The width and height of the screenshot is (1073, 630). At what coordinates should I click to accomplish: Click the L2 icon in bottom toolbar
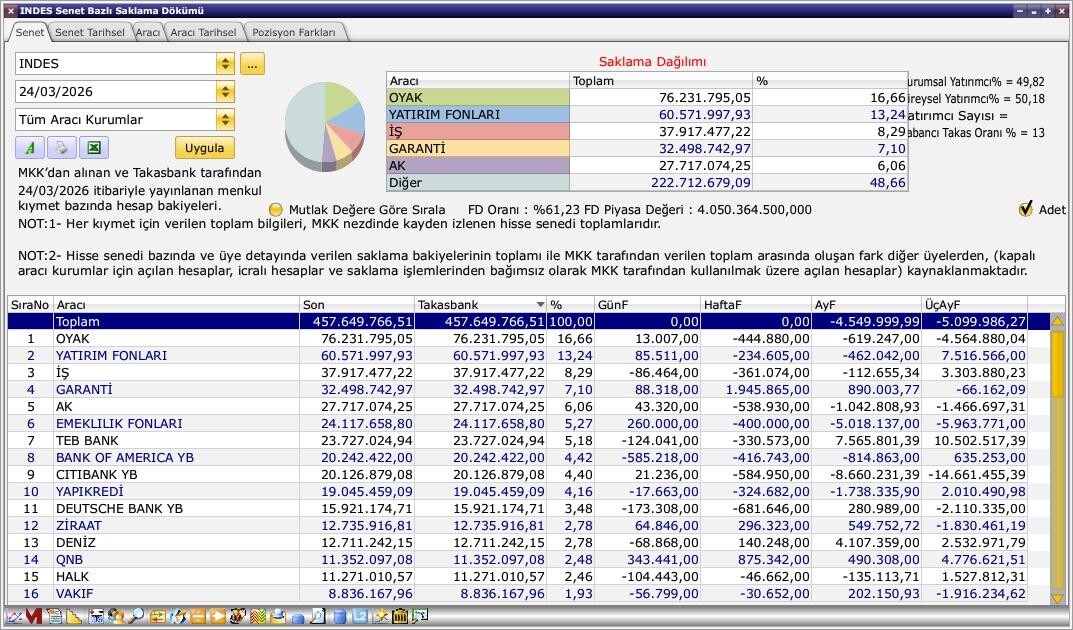point(360,617)
